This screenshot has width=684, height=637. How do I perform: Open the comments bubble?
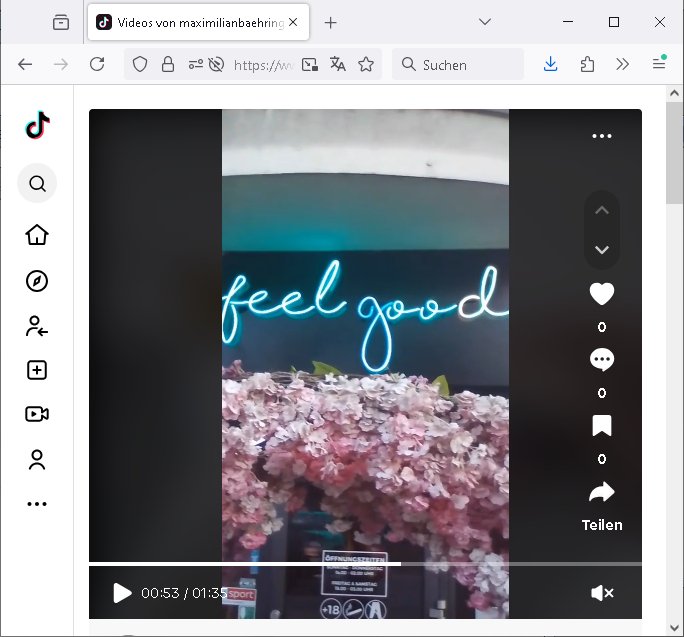pyautogui.click(x=602, y=360)
